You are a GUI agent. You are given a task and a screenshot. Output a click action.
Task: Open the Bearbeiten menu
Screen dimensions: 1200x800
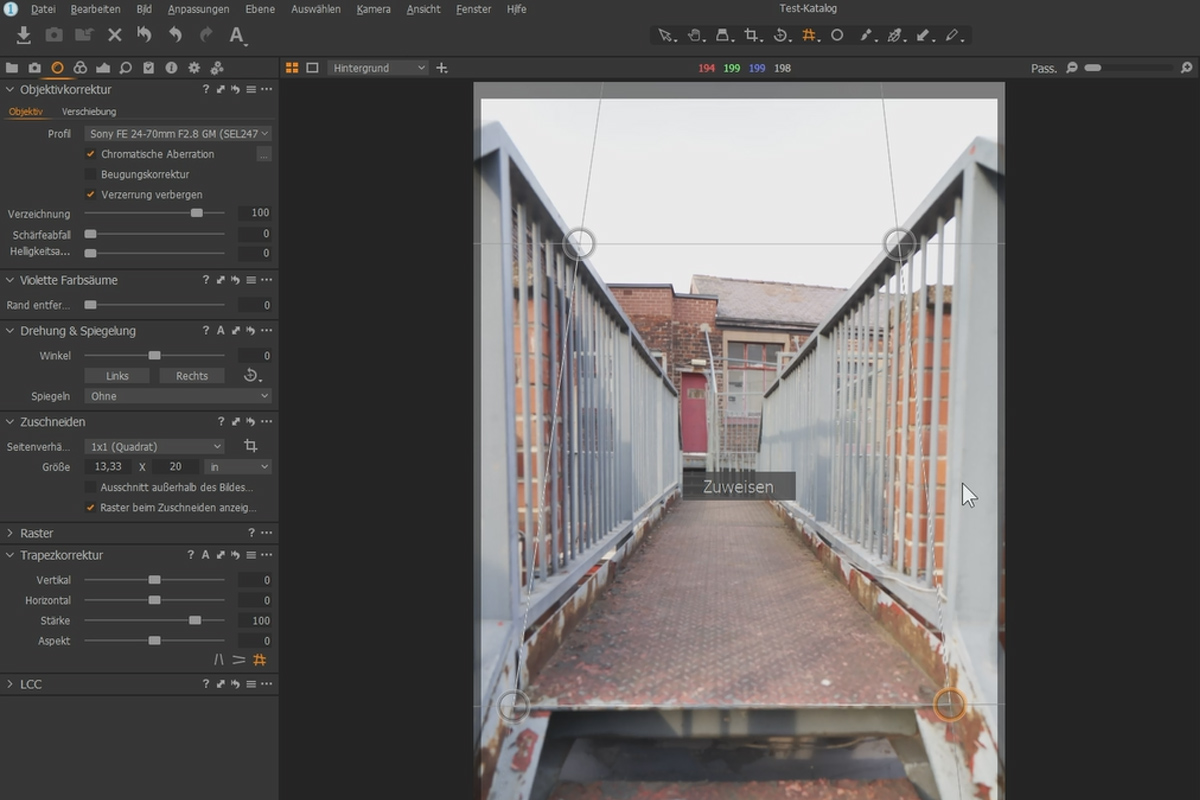click(x=95, y=9)
